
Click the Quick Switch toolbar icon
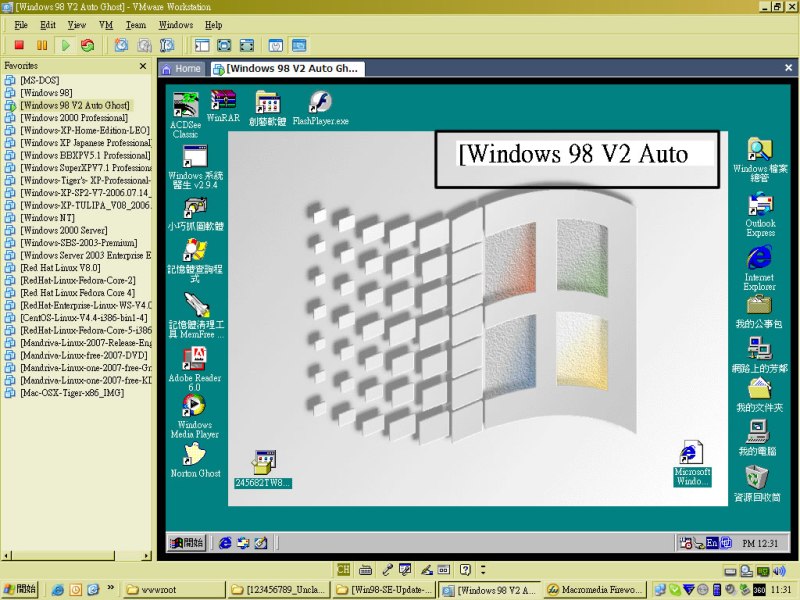click(x=246, y=45)
